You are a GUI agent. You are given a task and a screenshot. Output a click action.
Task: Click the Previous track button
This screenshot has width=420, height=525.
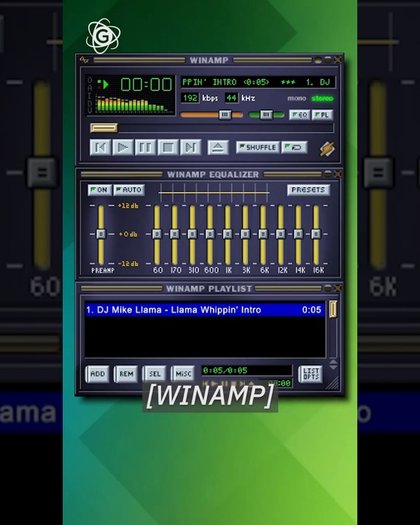(x=100, y=147)
